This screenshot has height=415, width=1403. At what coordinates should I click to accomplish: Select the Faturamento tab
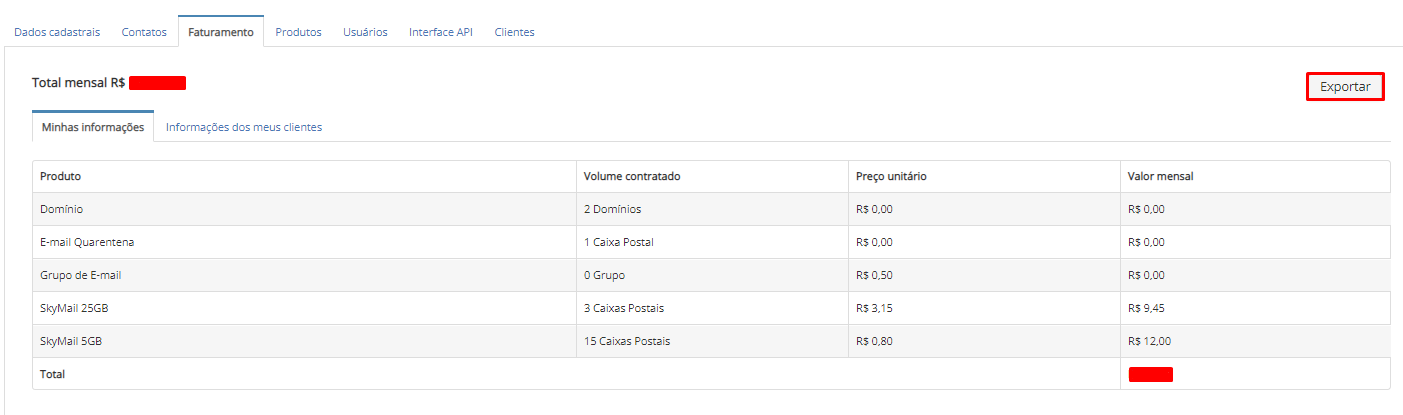[x=220, y=32]
